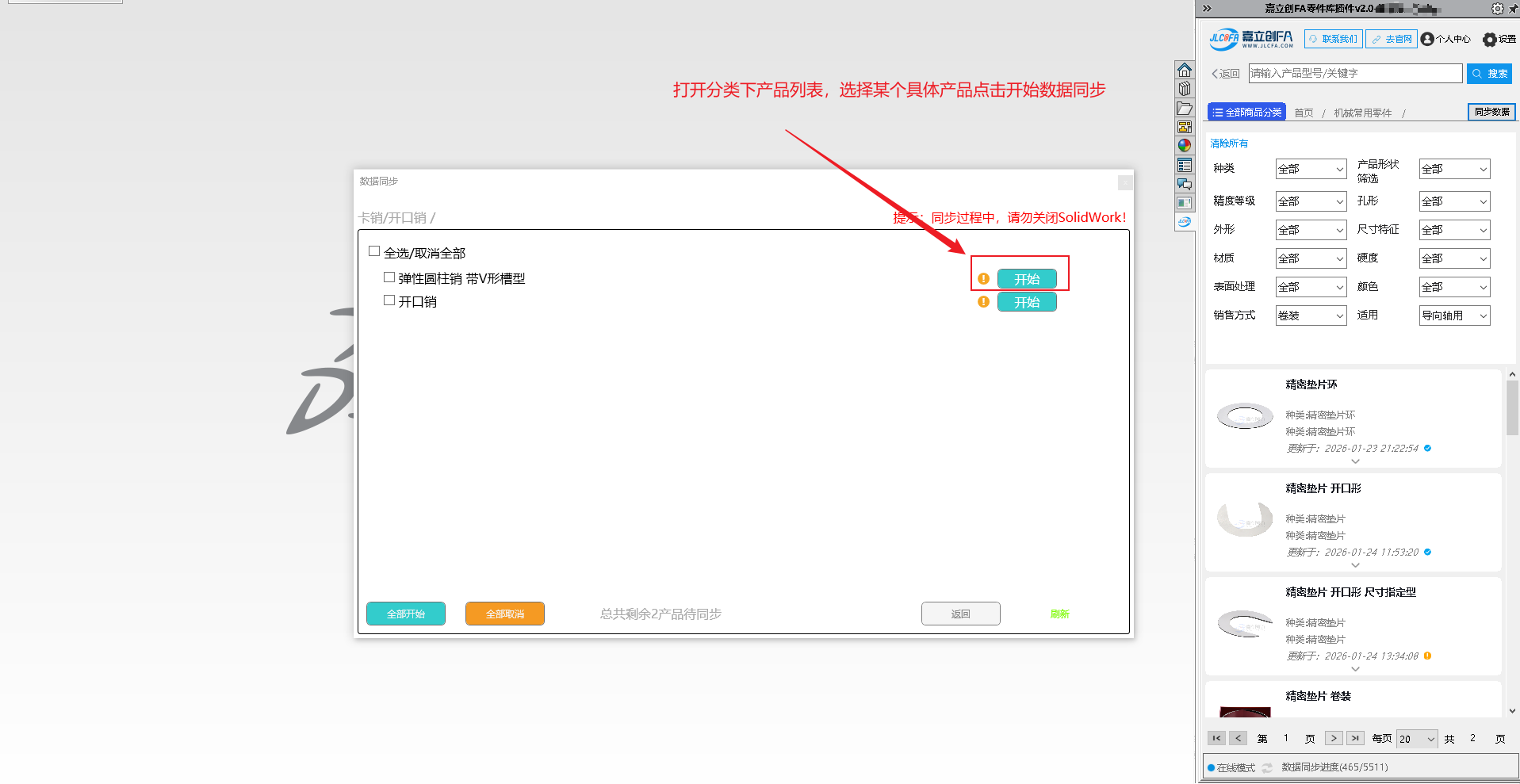Open the 销售方式 dropdown showing 卷装
This screenshot has width=1520, height=784.
1311,316
